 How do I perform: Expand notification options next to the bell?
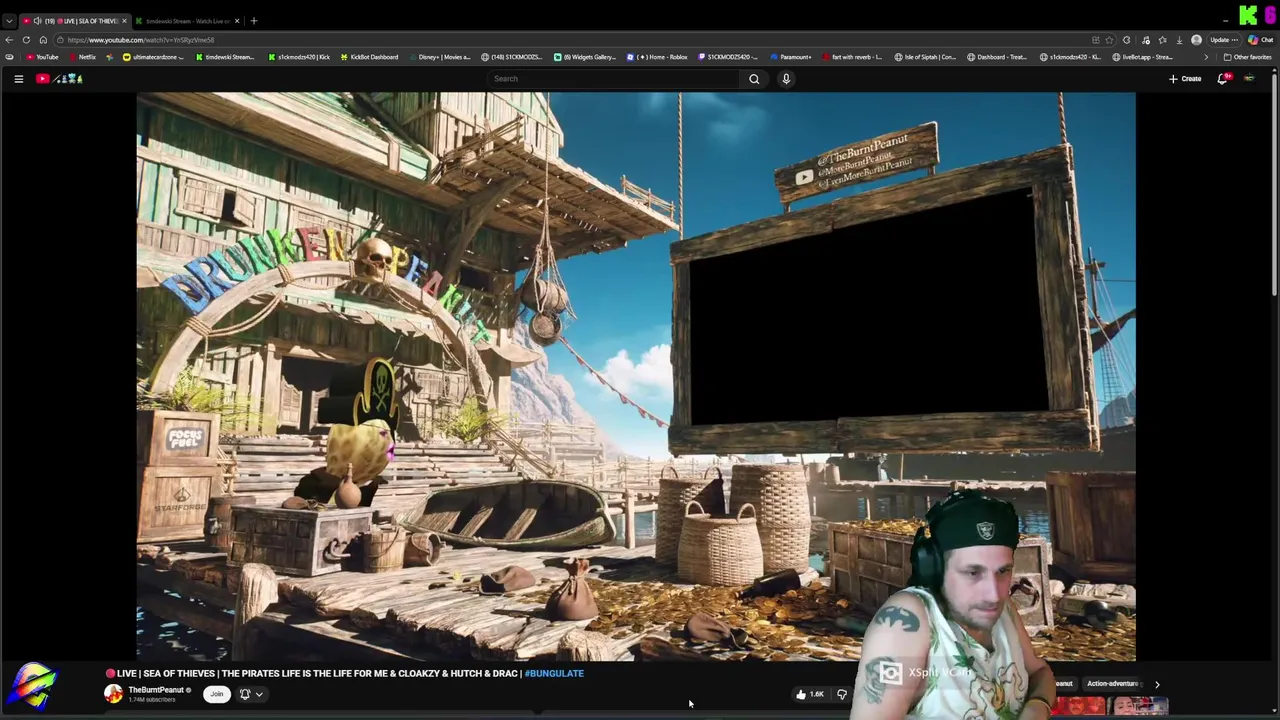pyautogui.click(x=259, y=694)
